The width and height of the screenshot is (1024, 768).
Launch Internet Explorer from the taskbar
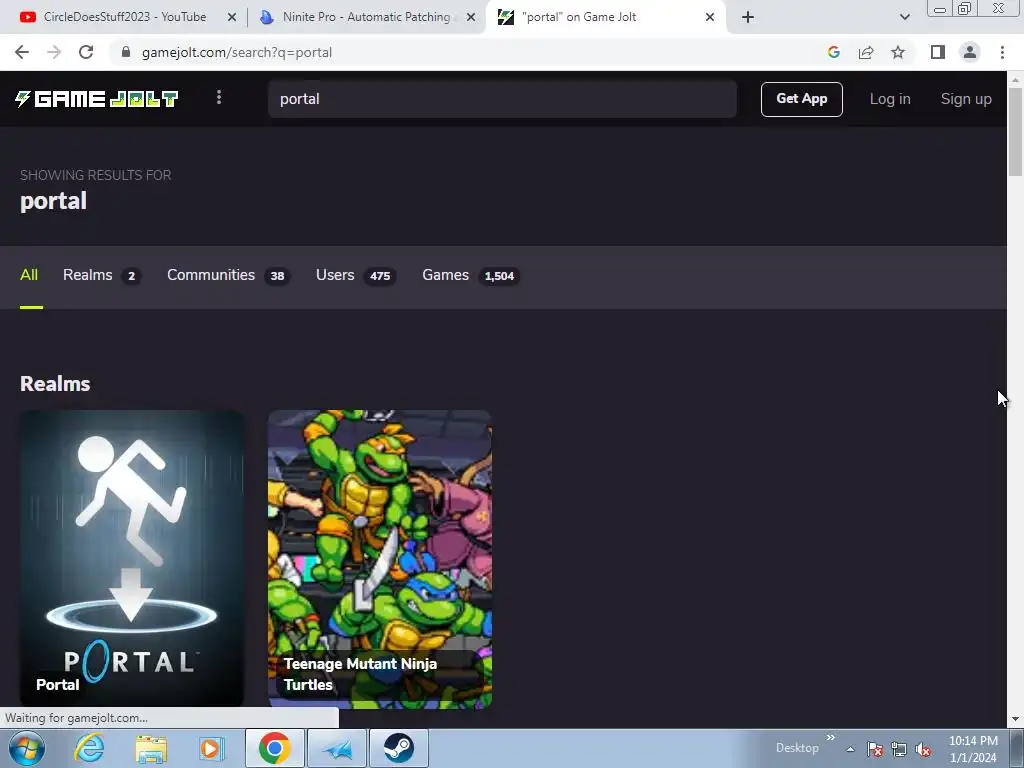coord(89,748)
